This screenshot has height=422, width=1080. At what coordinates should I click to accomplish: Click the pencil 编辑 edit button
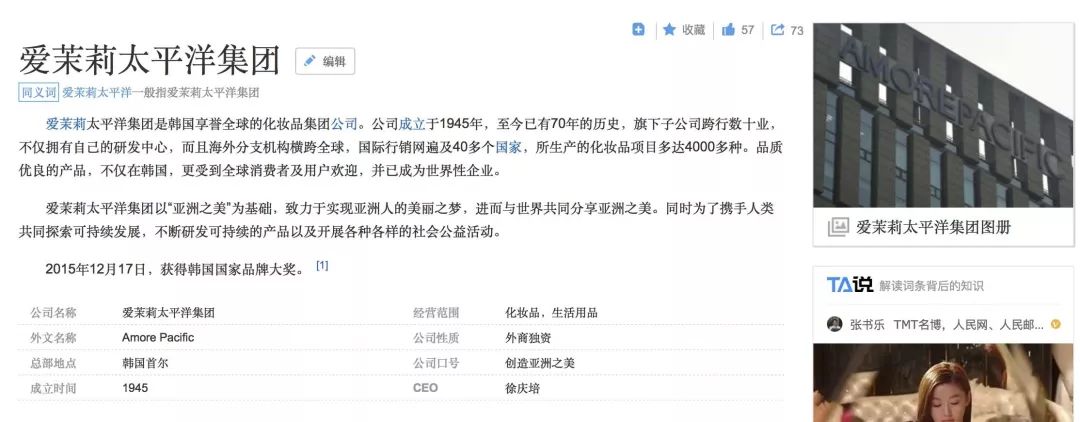(x=325, y=61)
